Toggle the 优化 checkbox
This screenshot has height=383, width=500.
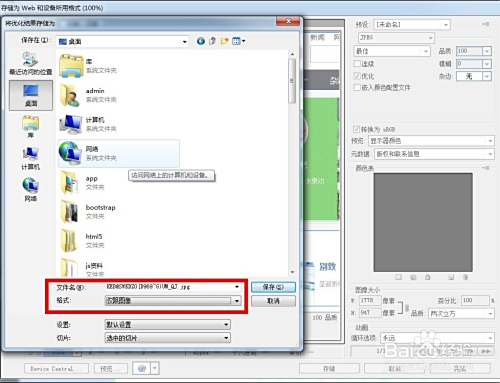(357, 76)
